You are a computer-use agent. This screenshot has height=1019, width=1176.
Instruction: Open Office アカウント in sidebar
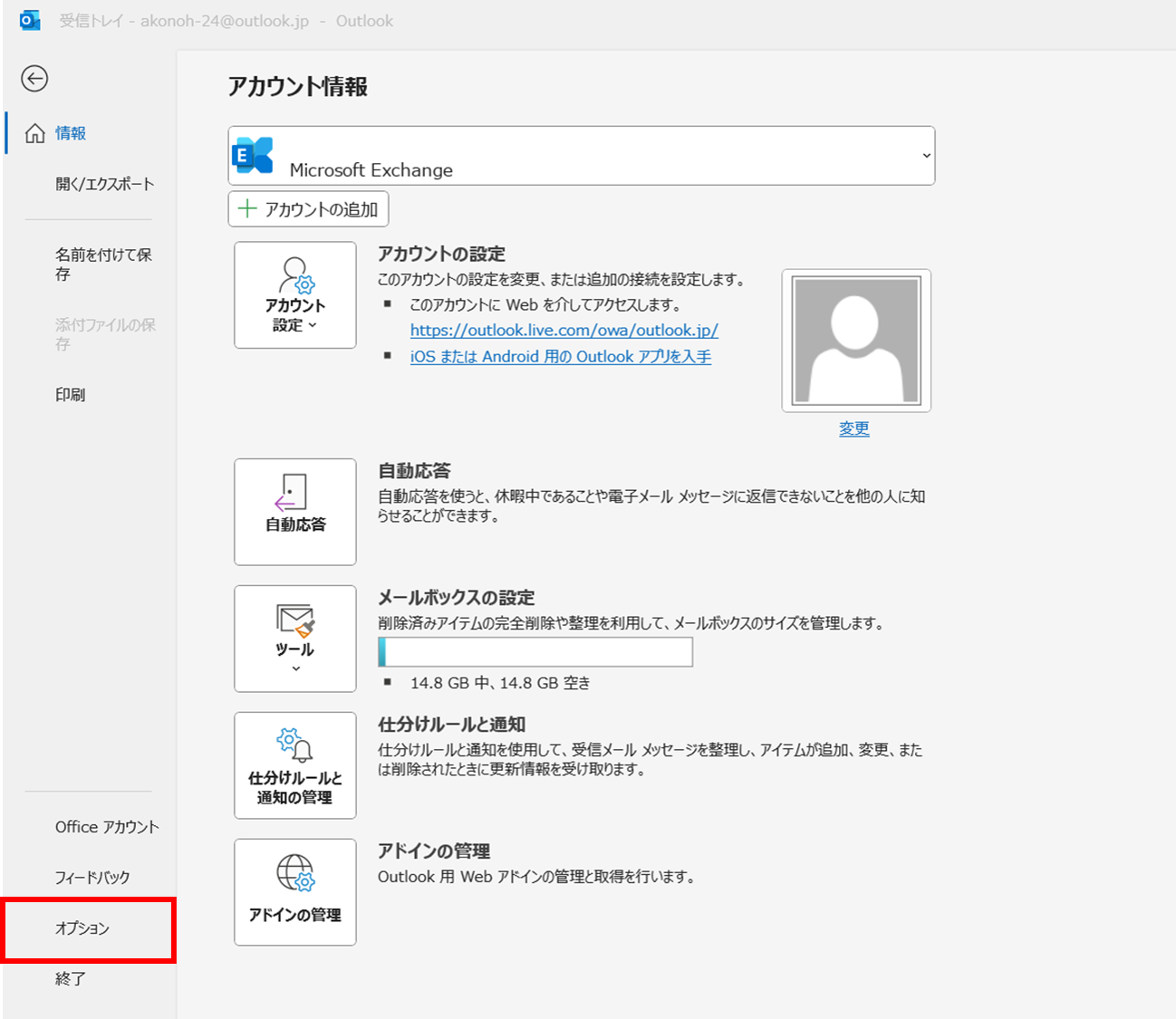[x=106, y=827]
